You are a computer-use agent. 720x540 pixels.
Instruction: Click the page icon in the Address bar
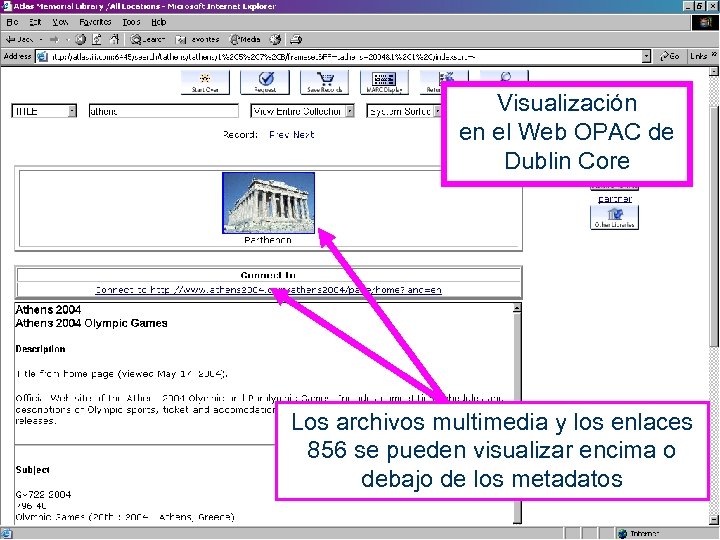tap(42, 56)
